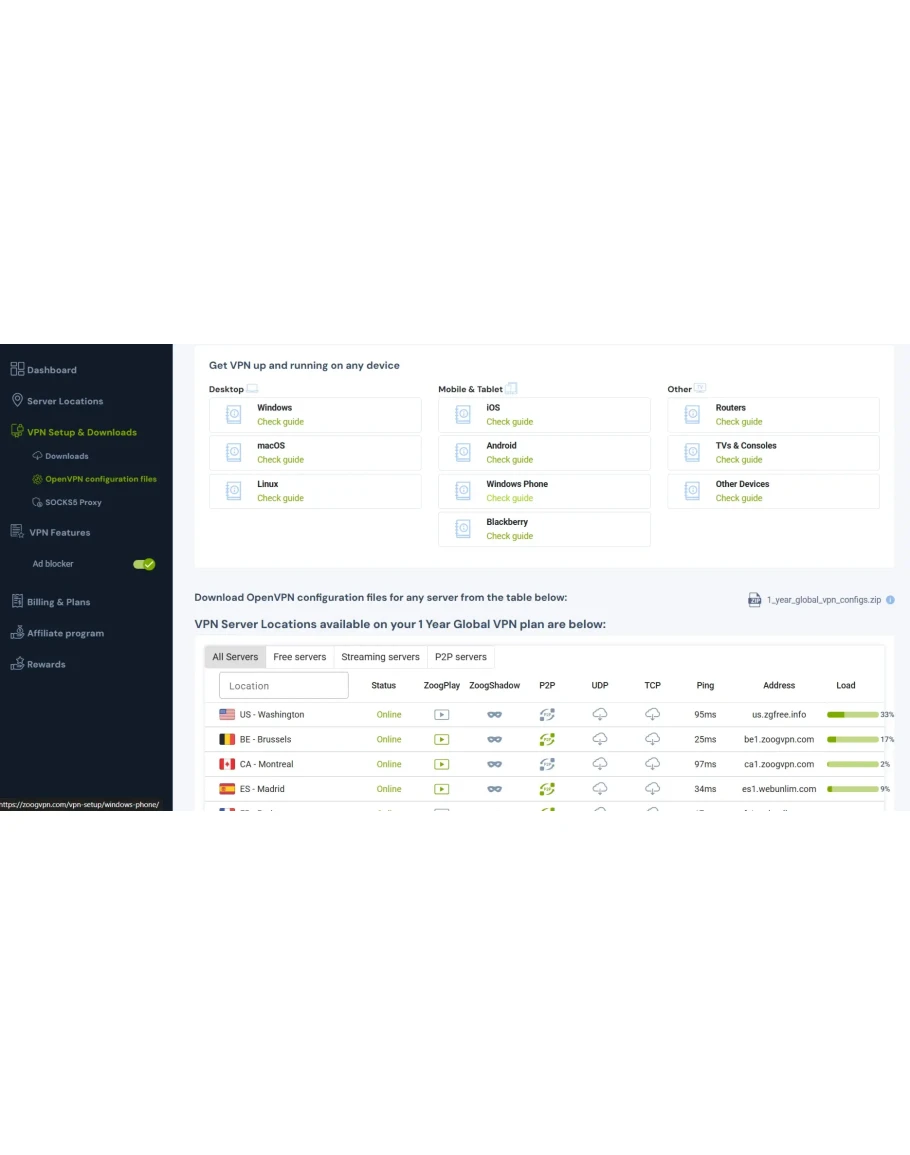
Task: Click the Server Locations pin icon
Action: pos(17,401)
